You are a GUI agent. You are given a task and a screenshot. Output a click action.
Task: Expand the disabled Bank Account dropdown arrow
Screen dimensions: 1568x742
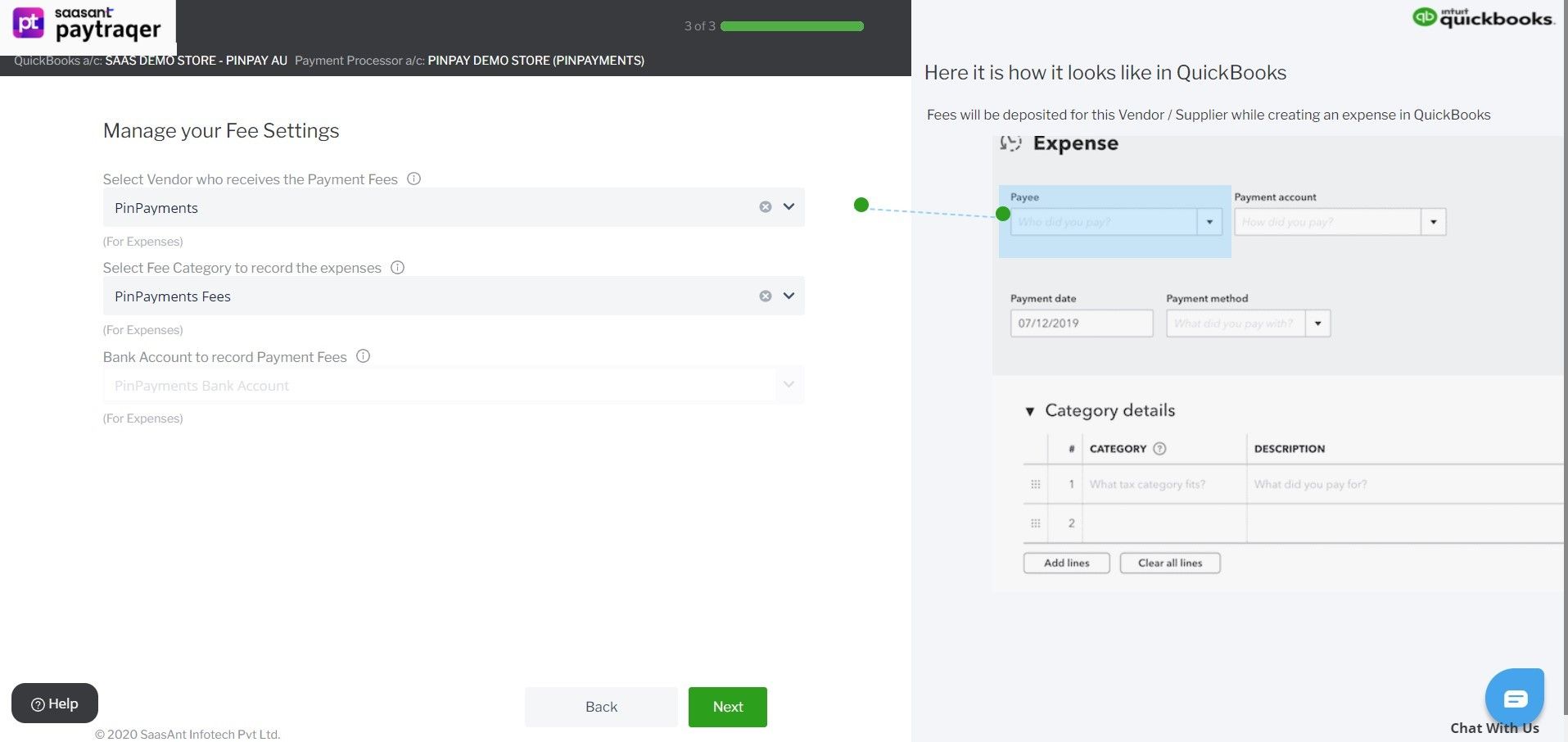pos(789,384)
